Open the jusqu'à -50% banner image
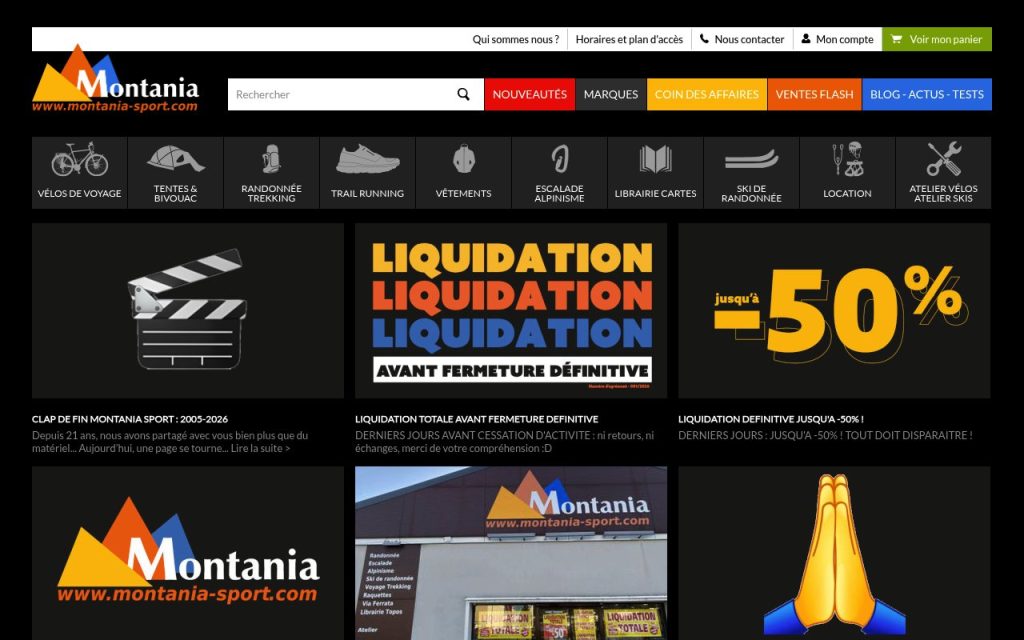1024x640 pixels. tap(834, 311)
